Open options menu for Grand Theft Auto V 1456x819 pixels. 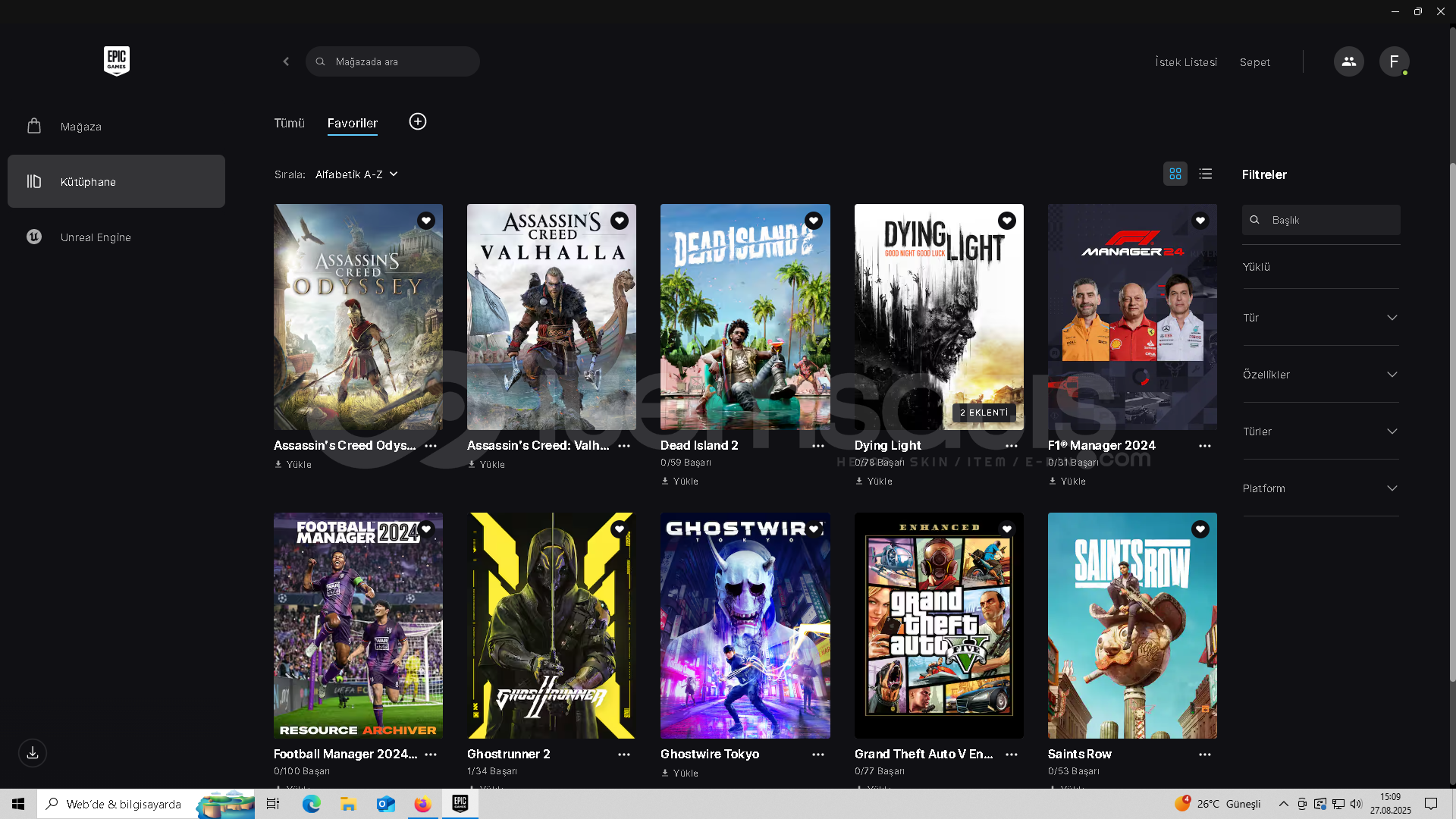pos(1012,755)
